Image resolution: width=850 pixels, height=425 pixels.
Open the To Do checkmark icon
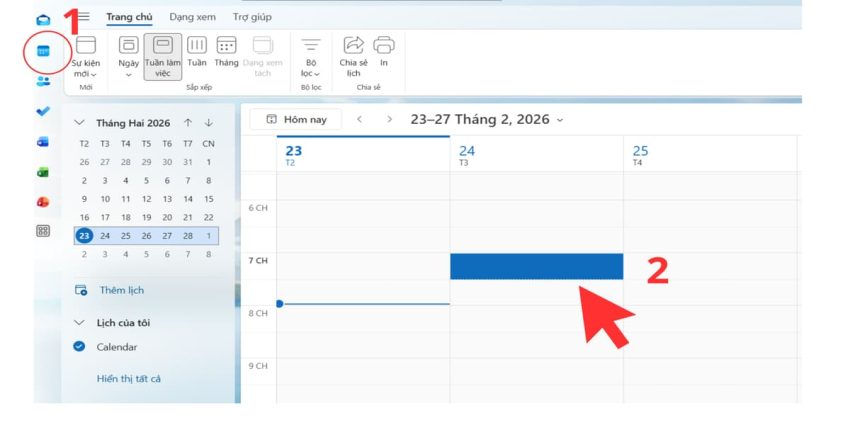click(x=43, y=111)
